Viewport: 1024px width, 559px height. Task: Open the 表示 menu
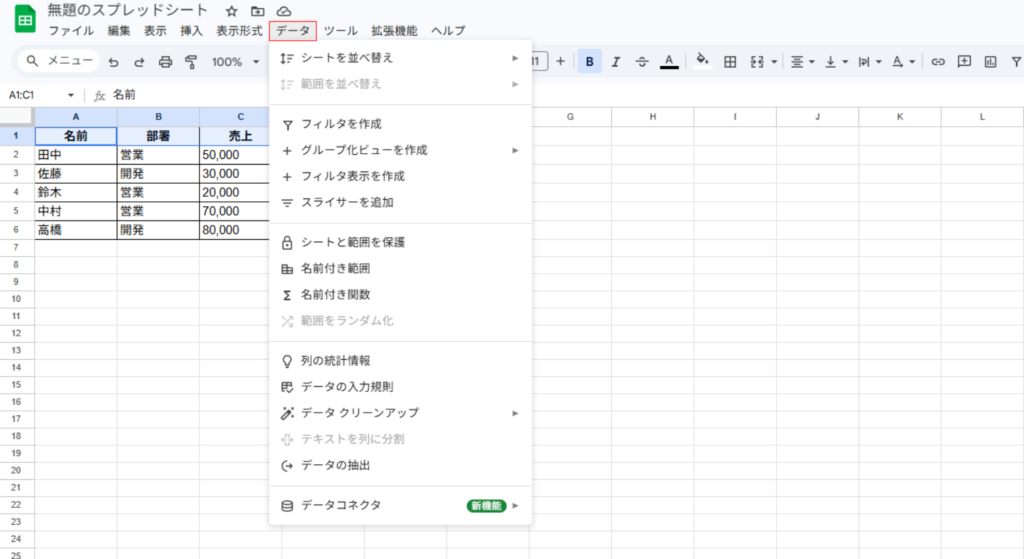[155, 31]
